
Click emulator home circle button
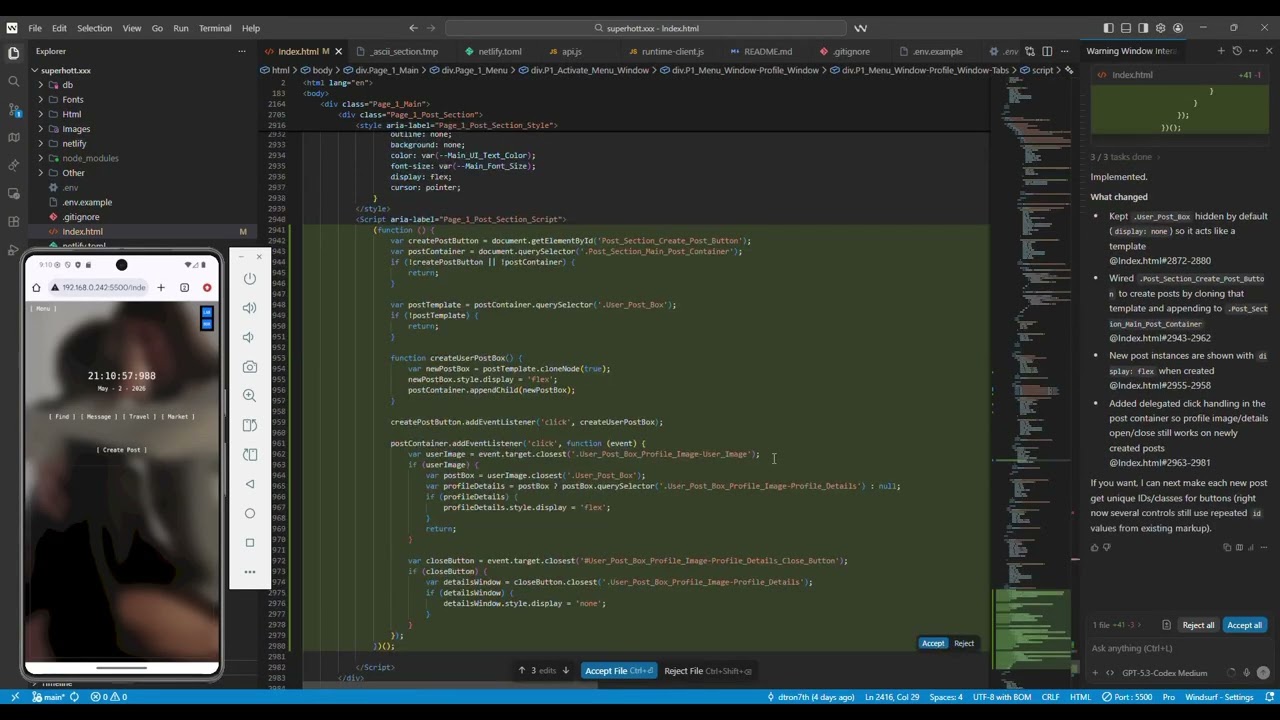(250, 513)
